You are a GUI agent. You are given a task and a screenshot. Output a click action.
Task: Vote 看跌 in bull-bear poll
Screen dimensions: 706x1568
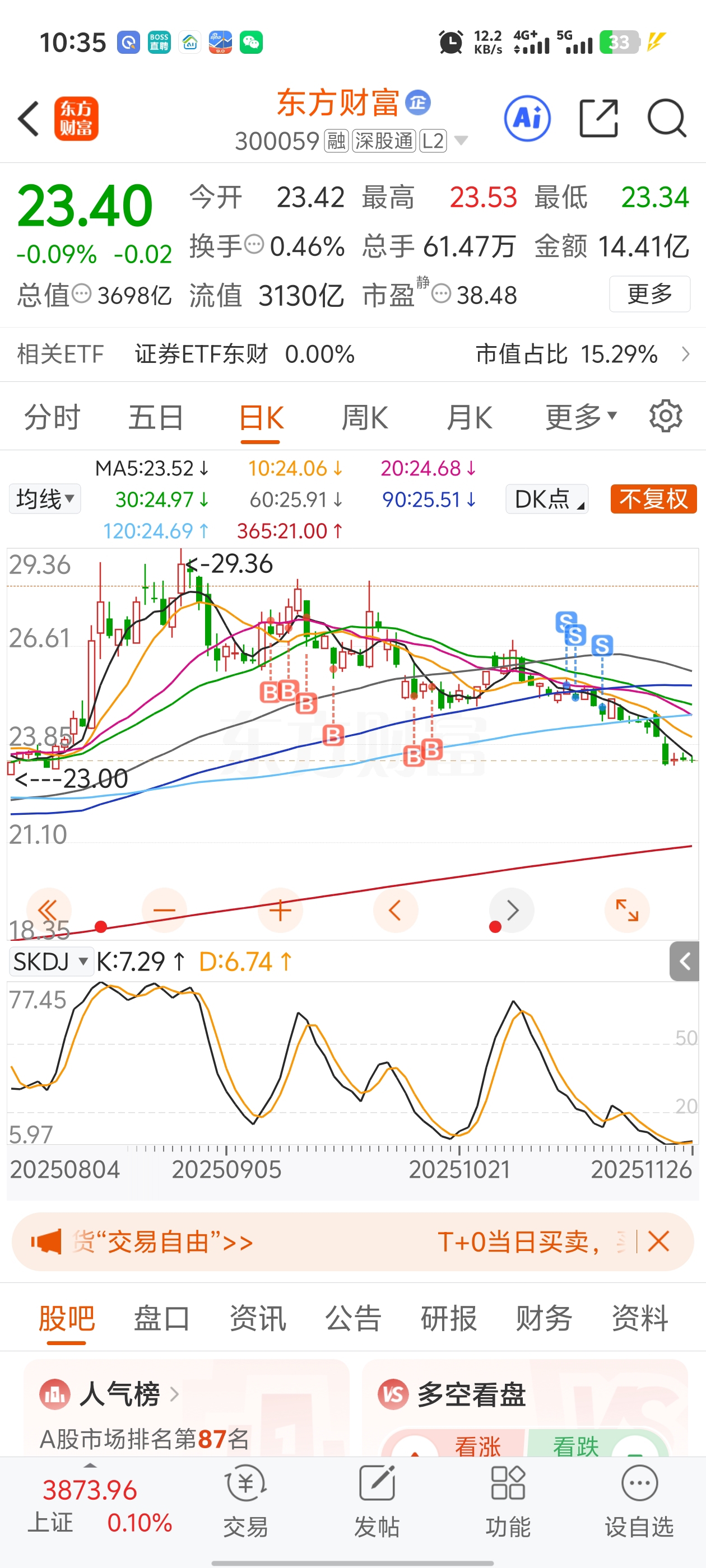point(575,1446)
